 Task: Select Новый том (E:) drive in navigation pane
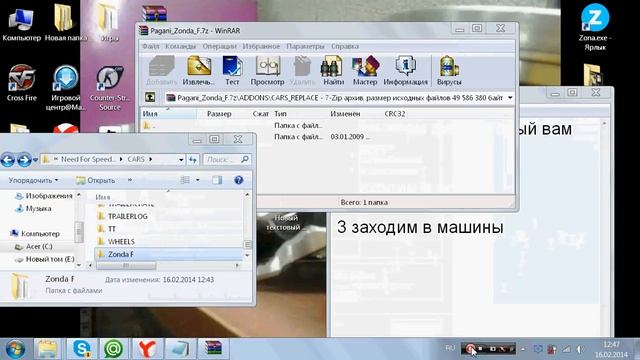click(44, 259)
